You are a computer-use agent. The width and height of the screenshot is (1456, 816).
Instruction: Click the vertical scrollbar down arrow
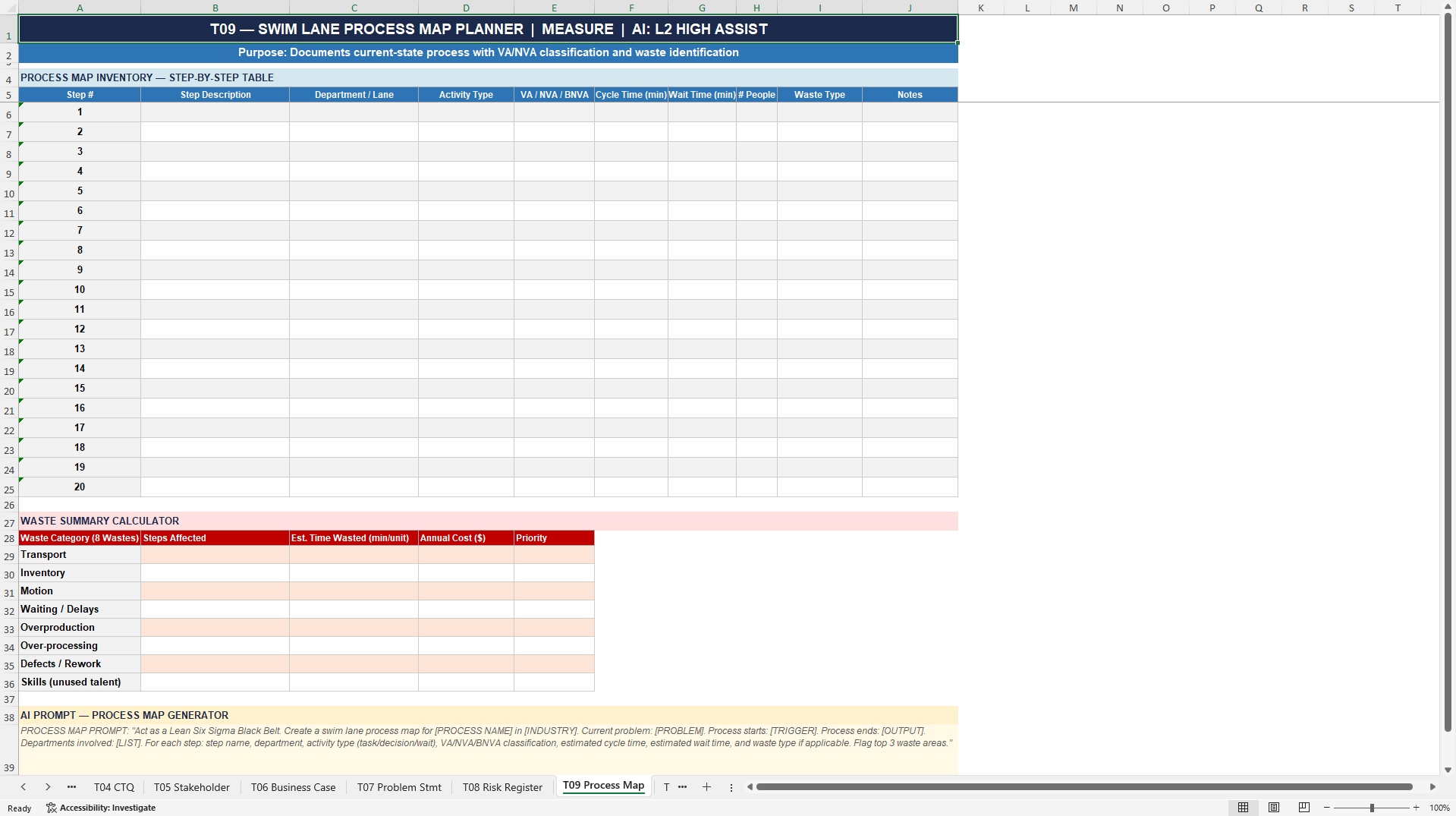coord(1448,770)
